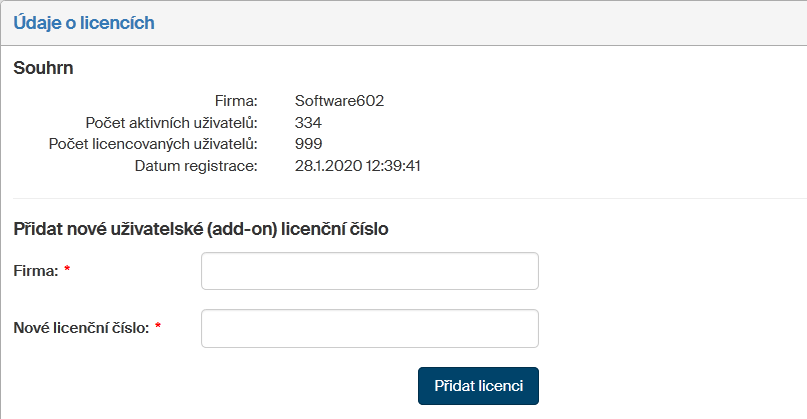Click the Počet aktivních uživatelů label
807x419 pixels.
[172, 122]
